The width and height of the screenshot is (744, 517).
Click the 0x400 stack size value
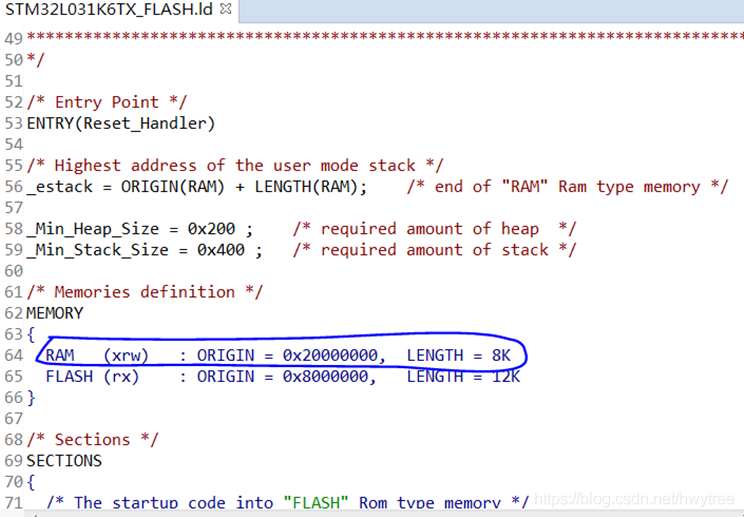pos(221,250)
